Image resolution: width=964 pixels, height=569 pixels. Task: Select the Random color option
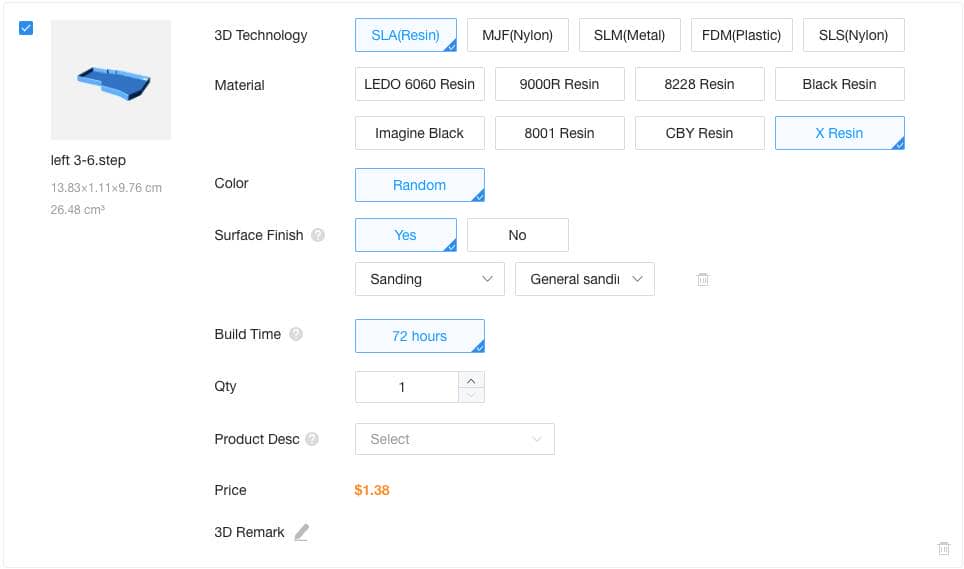tap(419, 185)
